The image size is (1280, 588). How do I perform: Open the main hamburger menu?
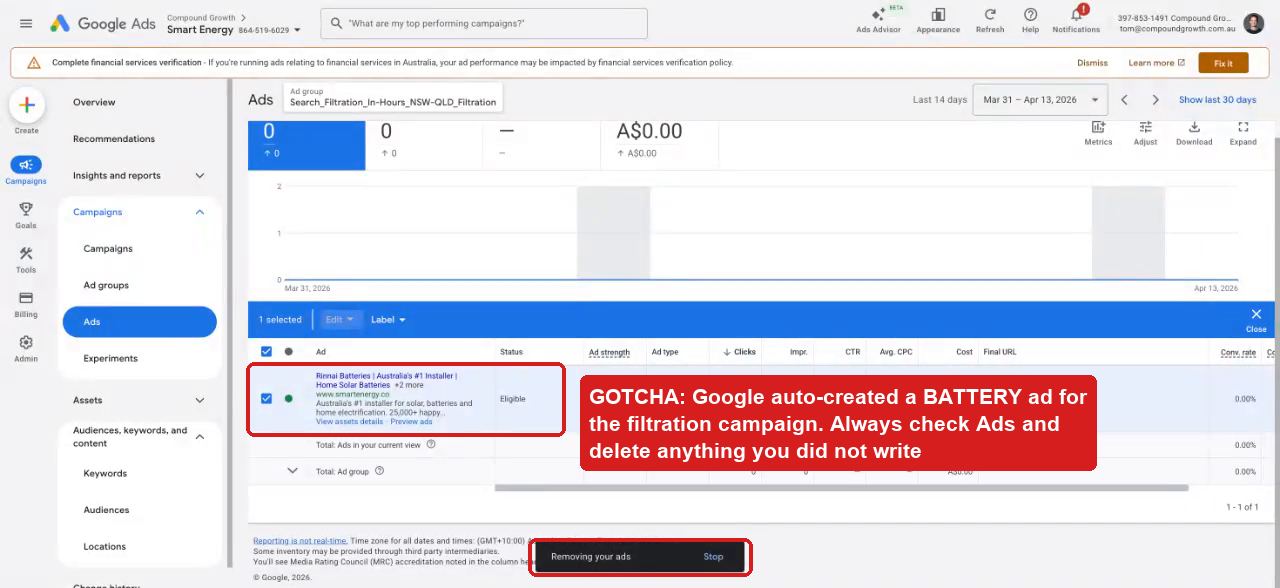pyautogui.click(x=26, y=23)
